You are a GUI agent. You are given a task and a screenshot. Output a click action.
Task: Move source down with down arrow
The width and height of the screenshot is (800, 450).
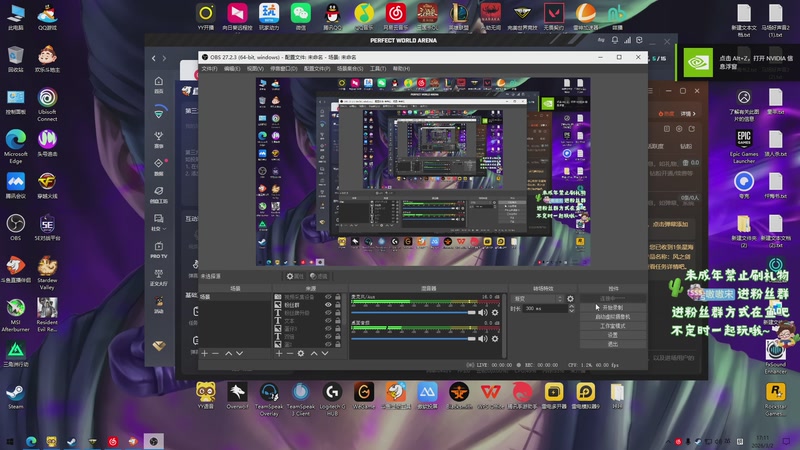(x=324, y=353)
